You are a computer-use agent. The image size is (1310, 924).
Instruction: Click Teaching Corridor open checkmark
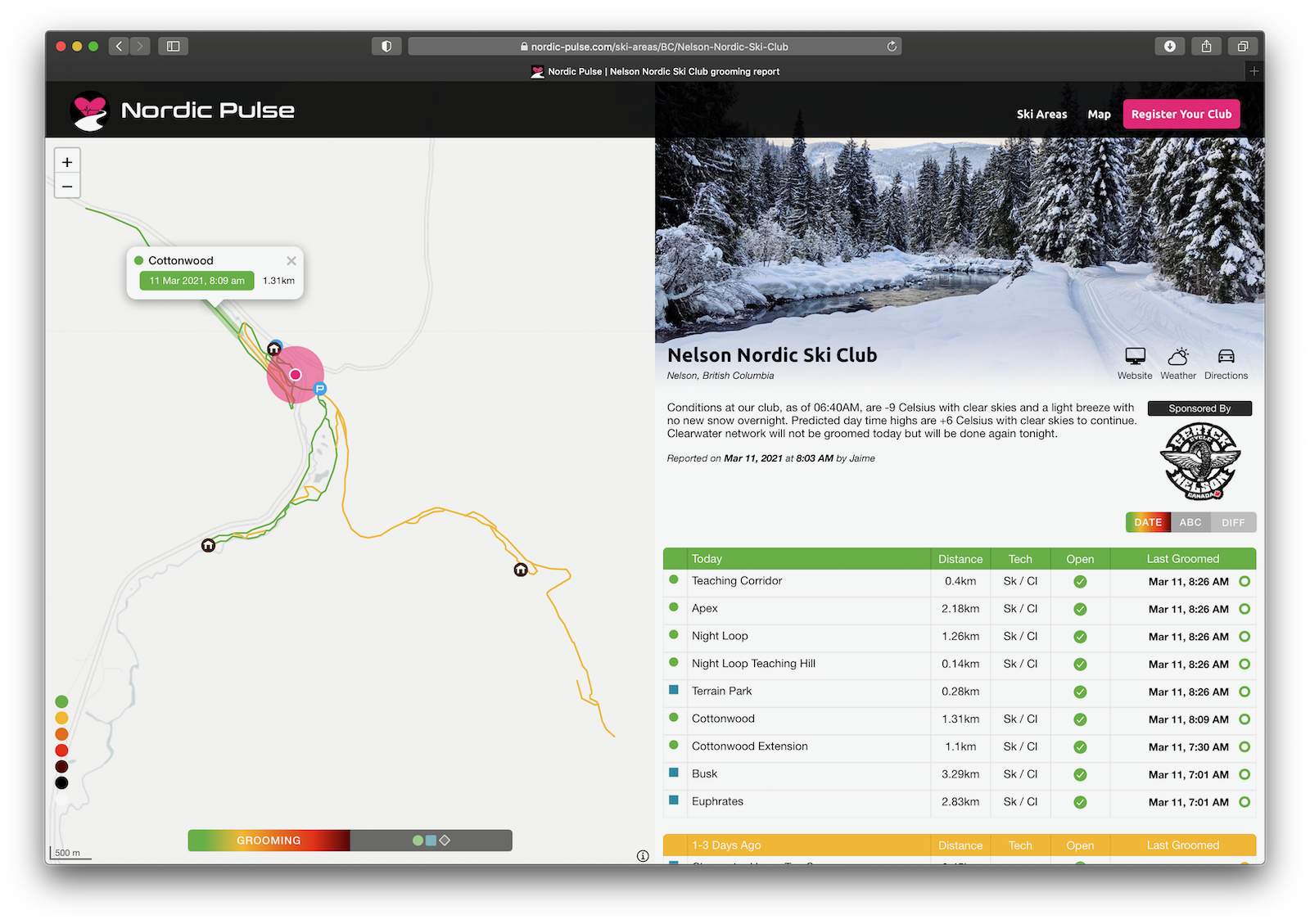(x=1080, y=582)
